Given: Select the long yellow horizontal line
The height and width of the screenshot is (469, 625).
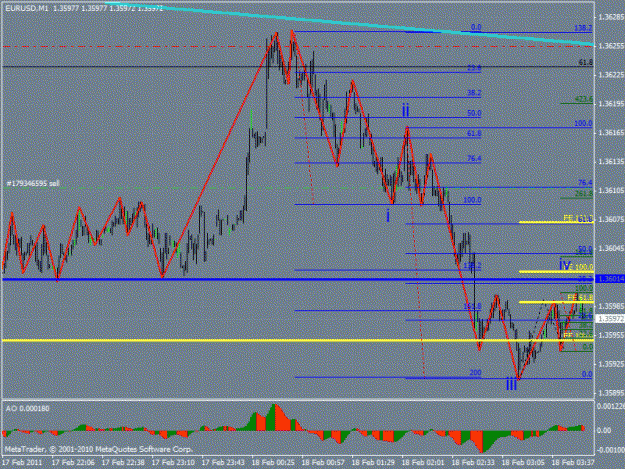Looking at the screenshot, I should tap(298, 340).
